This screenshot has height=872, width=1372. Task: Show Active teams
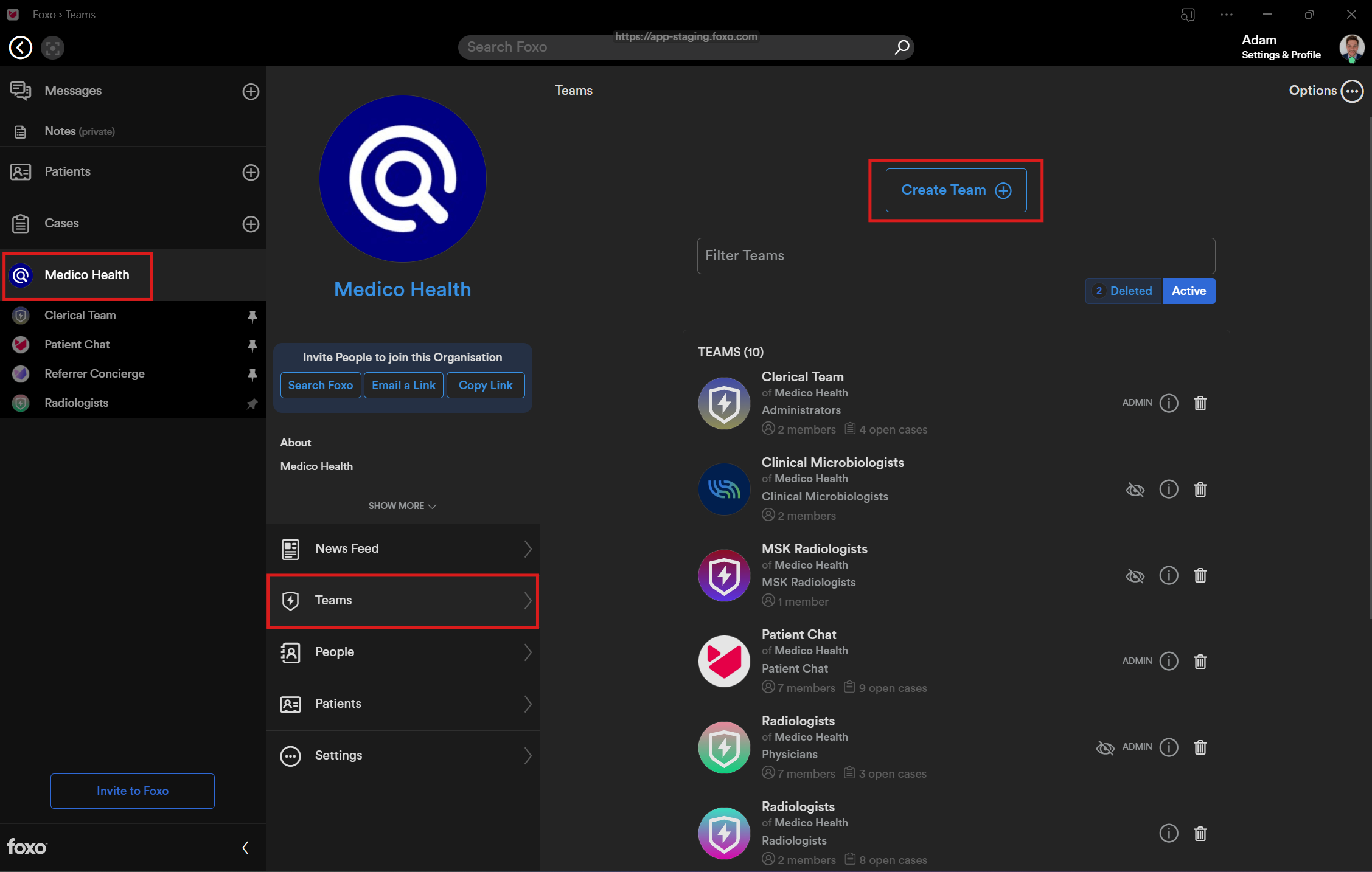1189,291
